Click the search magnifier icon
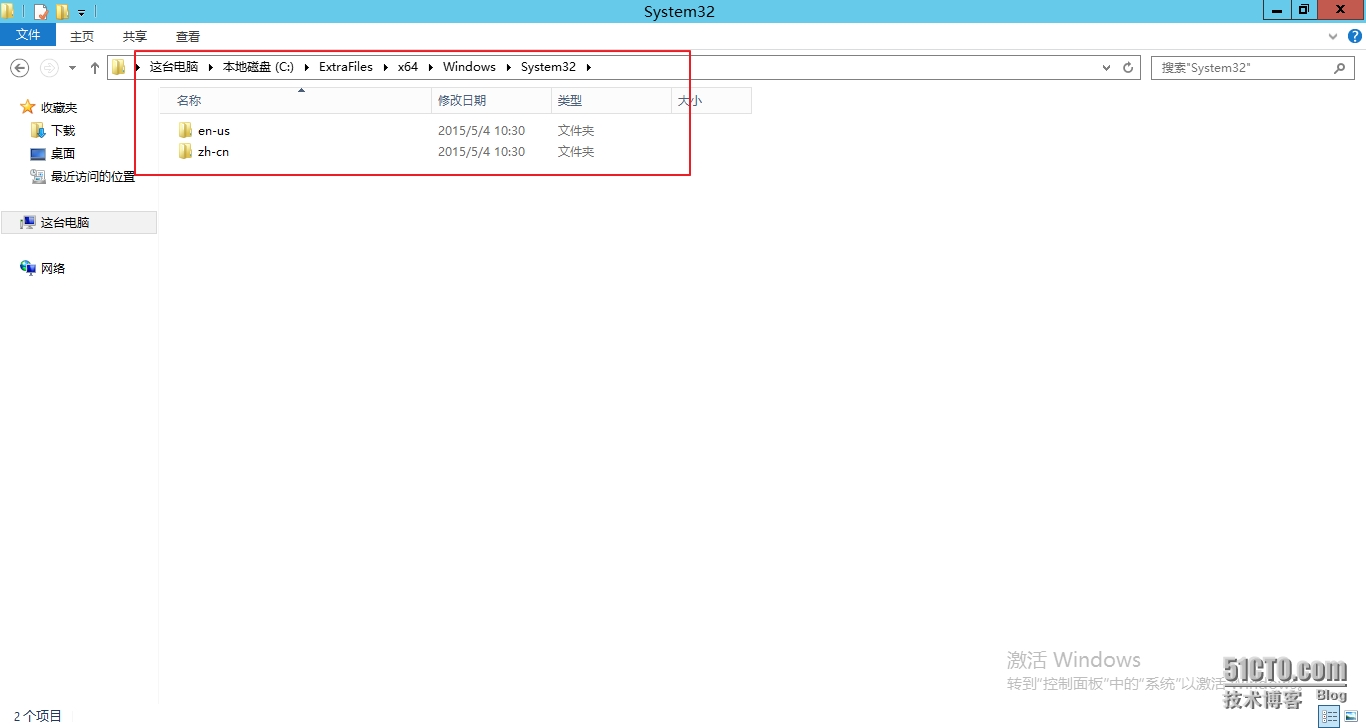1366x728 pixels. tap(1340, 68)
